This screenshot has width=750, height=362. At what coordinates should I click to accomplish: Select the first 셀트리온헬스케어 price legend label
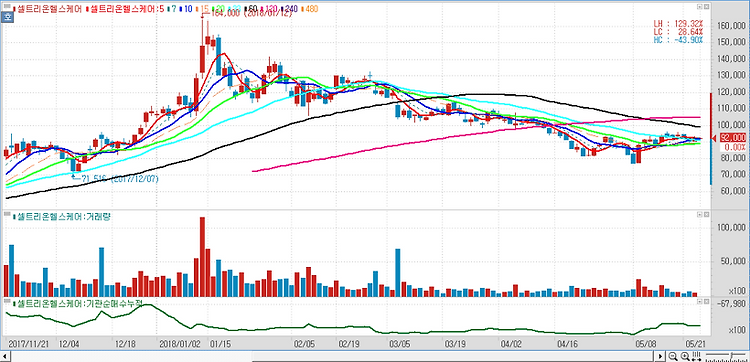[48, 9]
